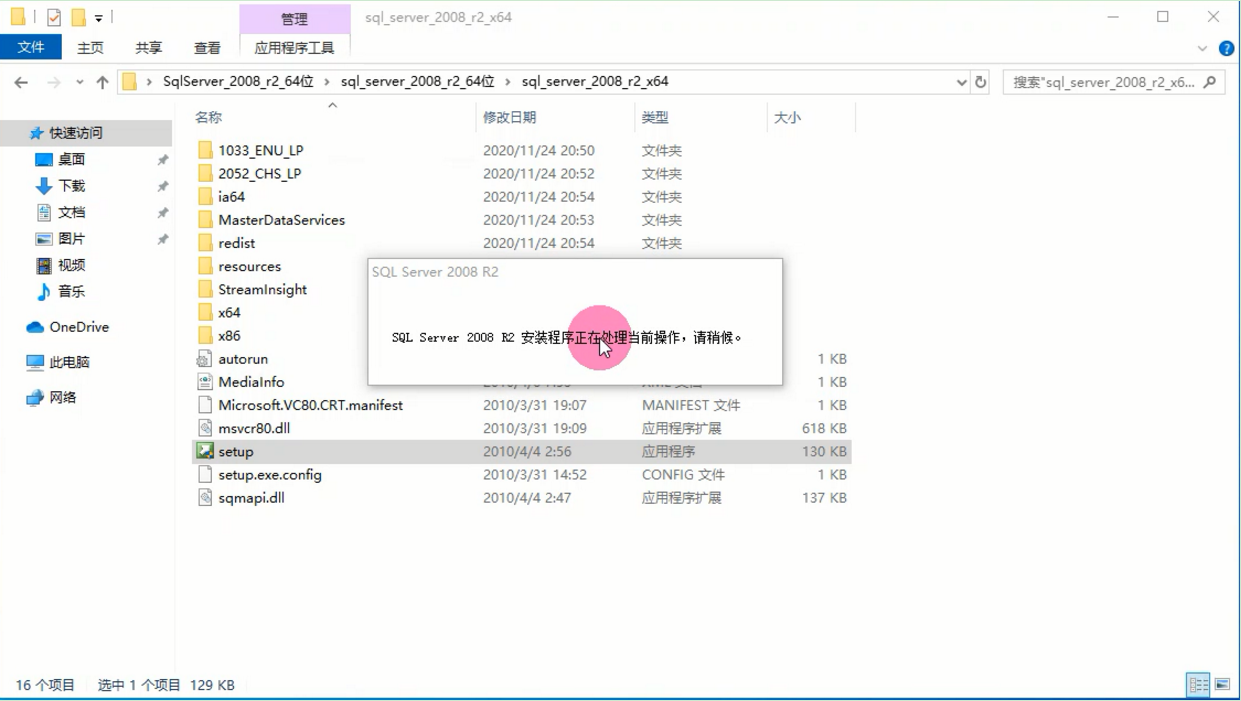Open 此电脑 in the navigation pane
The width and height of the screenshot is (1241, 701).
tap(58, 362)
